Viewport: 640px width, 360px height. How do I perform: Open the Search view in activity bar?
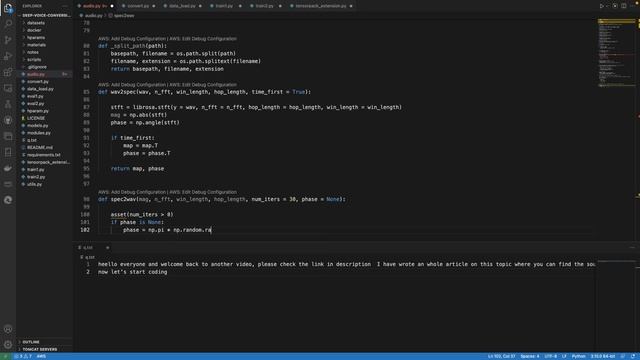8,24
